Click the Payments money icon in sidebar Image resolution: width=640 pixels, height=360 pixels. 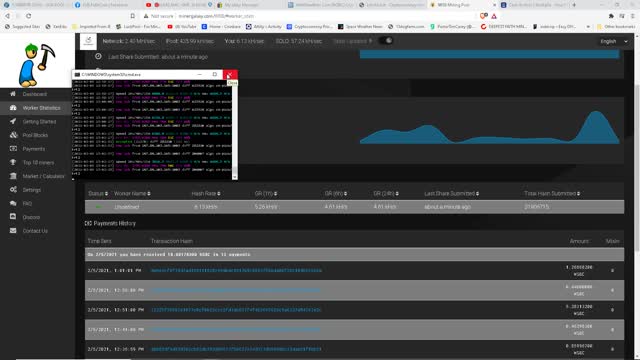click(13, 149)
